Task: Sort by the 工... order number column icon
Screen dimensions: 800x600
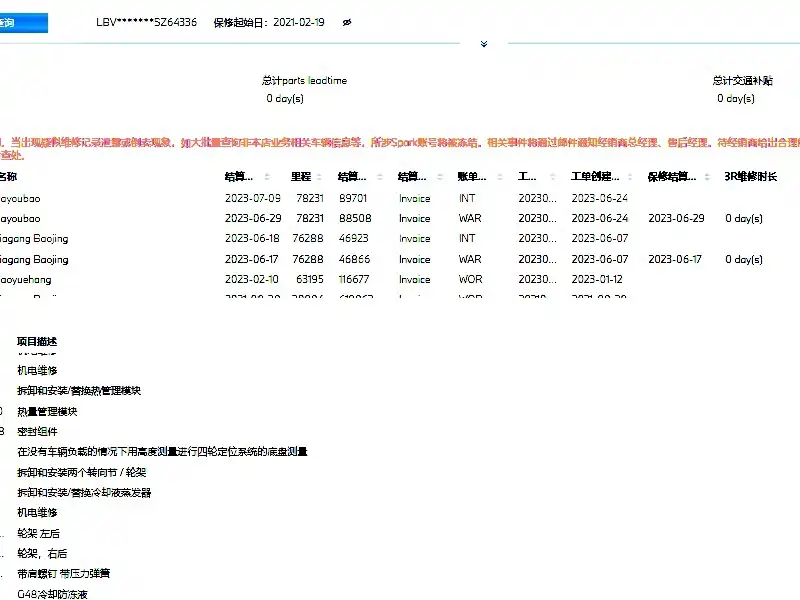Action: point(552,177)
